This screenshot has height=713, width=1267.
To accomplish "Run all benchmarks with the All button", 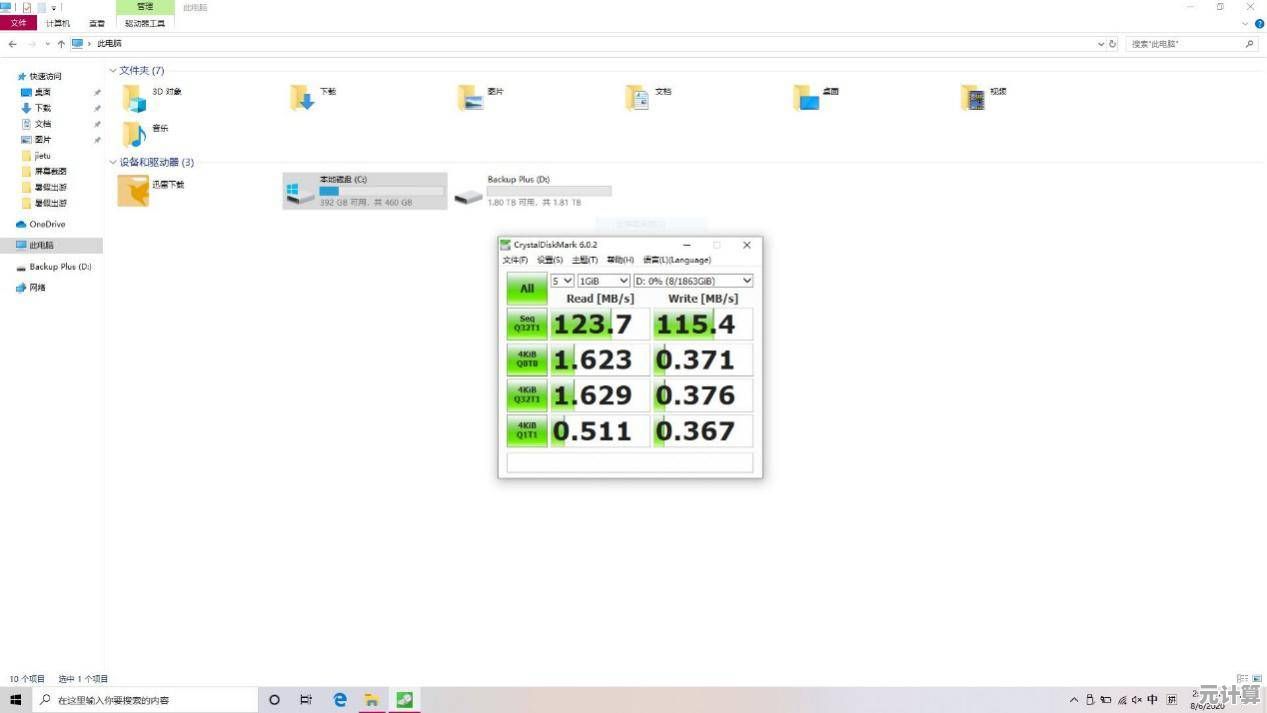I will (526, 289).
